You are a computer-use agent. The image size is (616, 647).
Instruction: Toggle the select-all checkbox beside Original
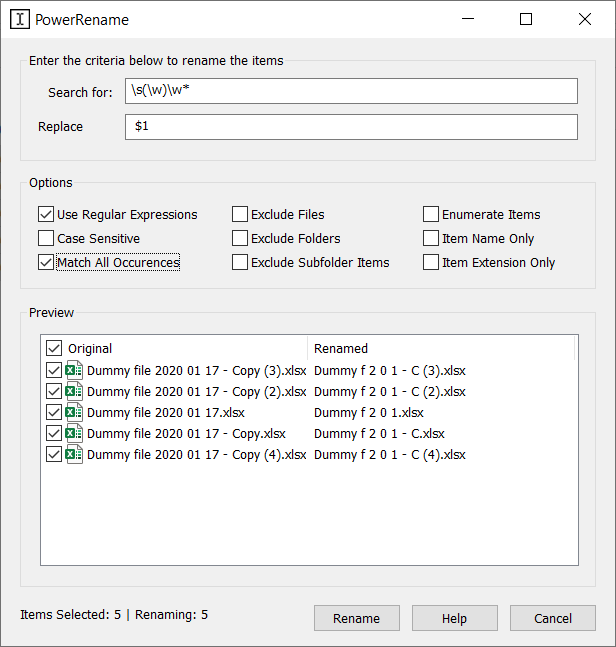pyautogui.click(x=54, y=348)
